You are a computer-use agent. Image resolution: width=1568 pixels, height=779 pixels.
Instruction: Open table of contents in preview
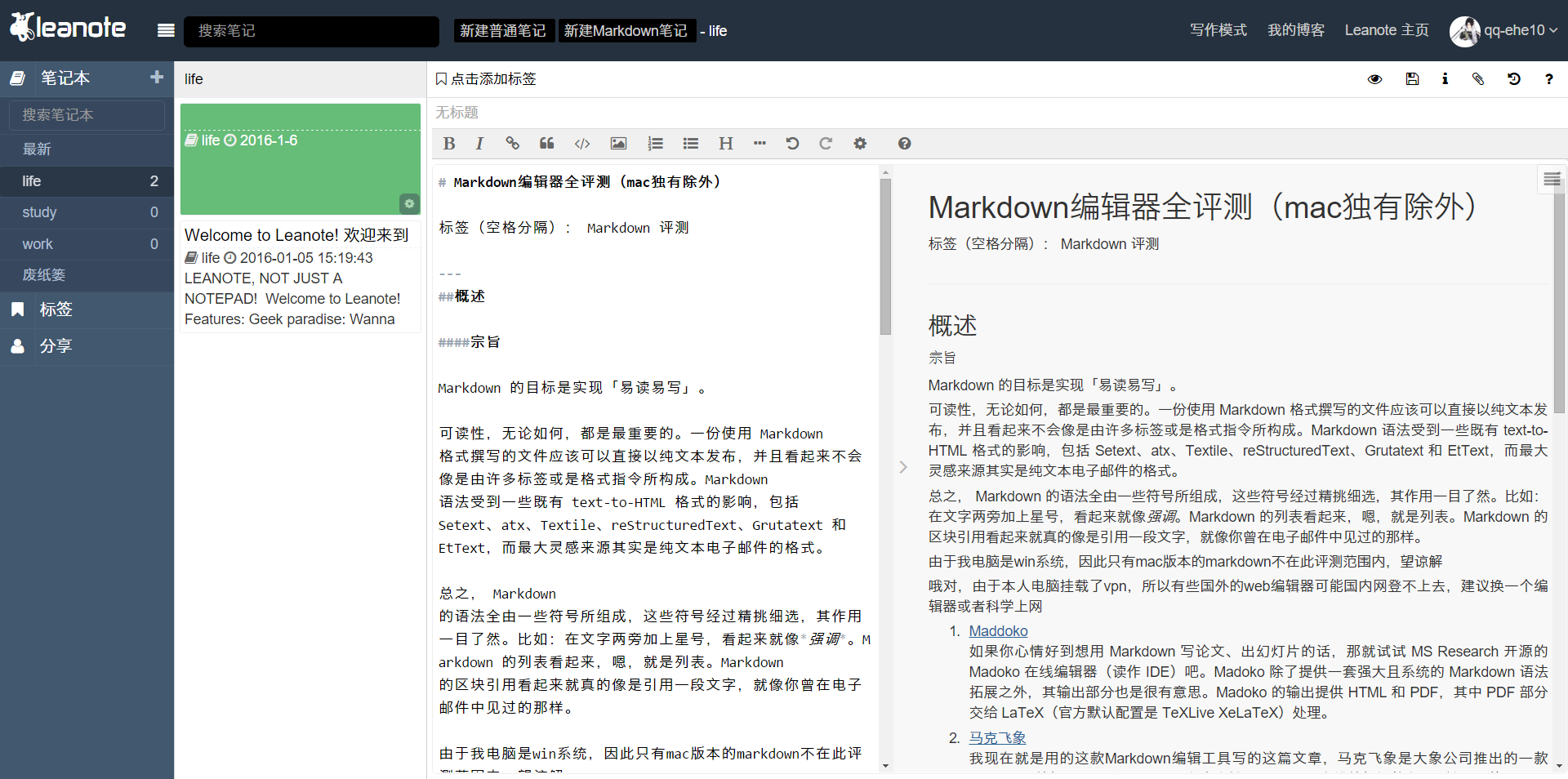1552,180
